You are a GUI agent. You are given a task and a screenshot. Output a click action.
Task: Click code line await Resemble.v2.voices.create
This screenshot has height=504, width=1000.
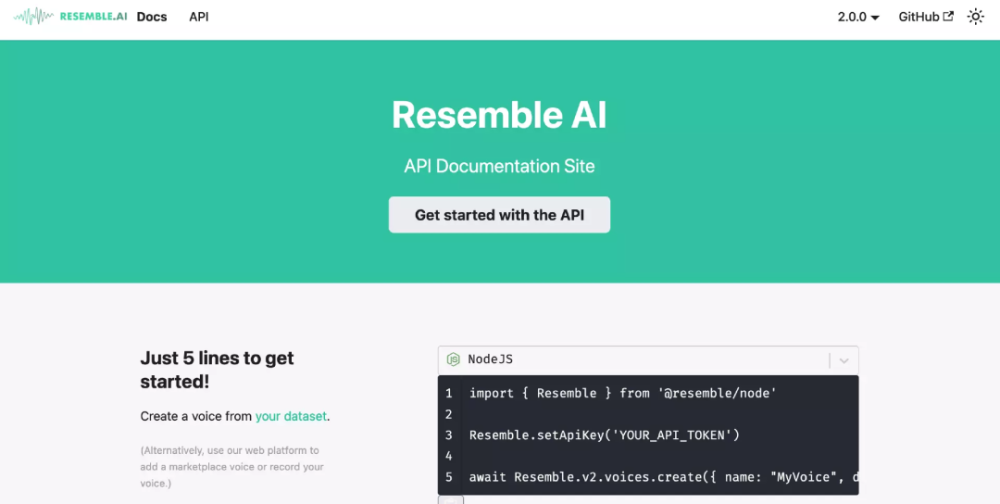pos(663,477)
